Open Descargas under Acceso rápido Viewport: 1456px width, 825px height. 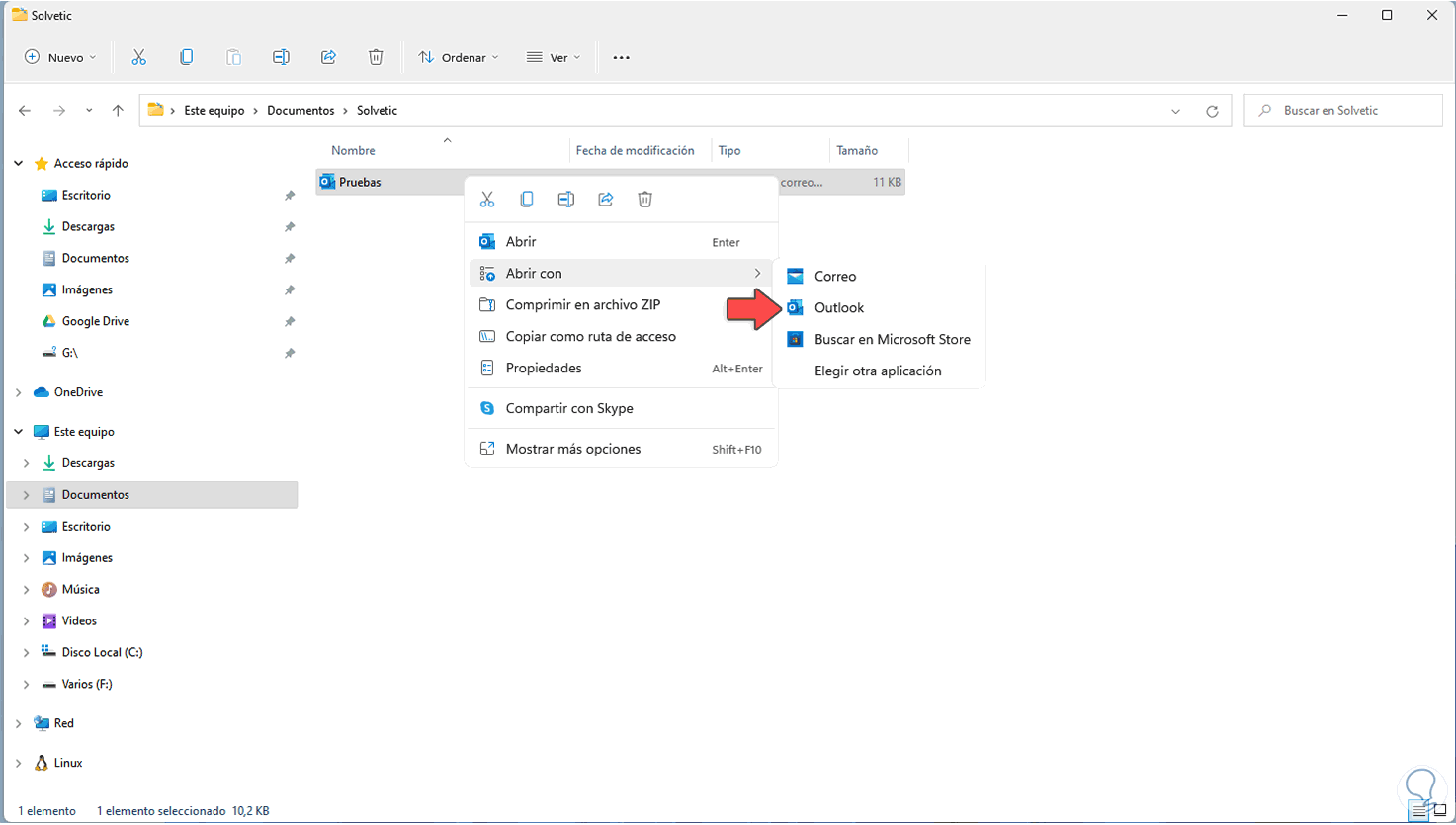click(x=88, y=227)
